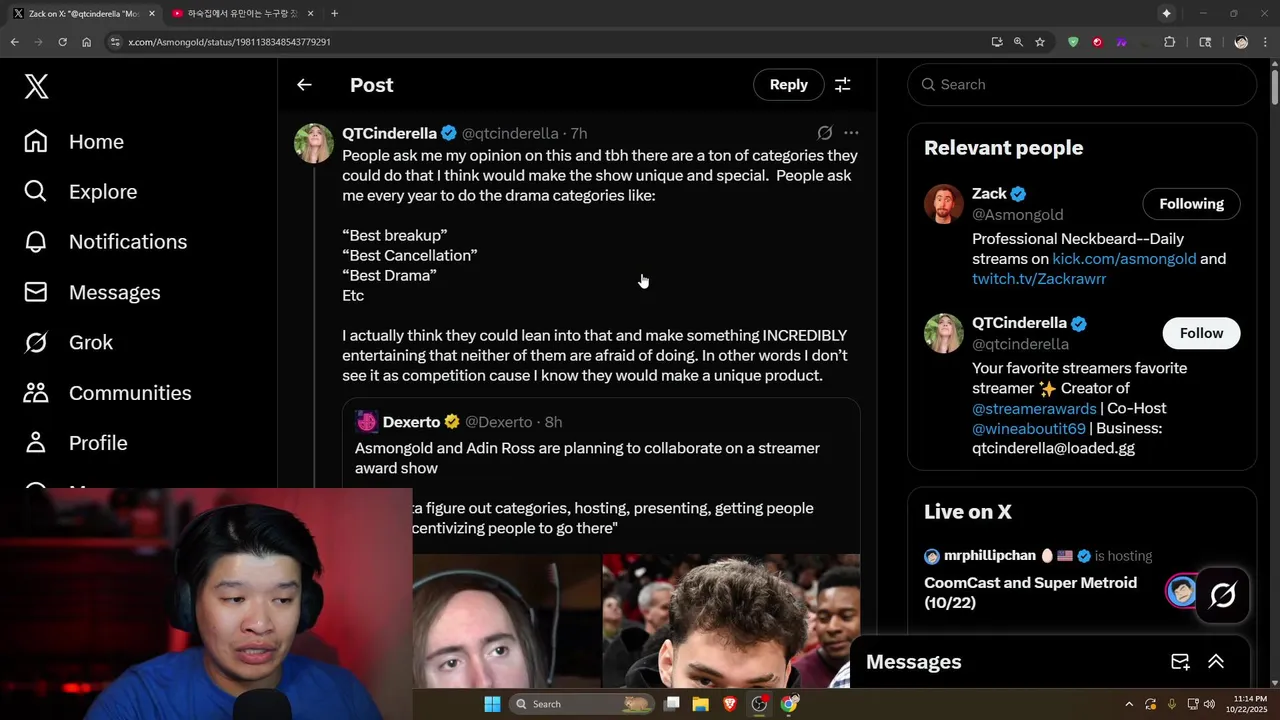Open Zack's avatar under Relevant people
Image resolution: width=1280 pixels, height=720 pixels.
943,204
